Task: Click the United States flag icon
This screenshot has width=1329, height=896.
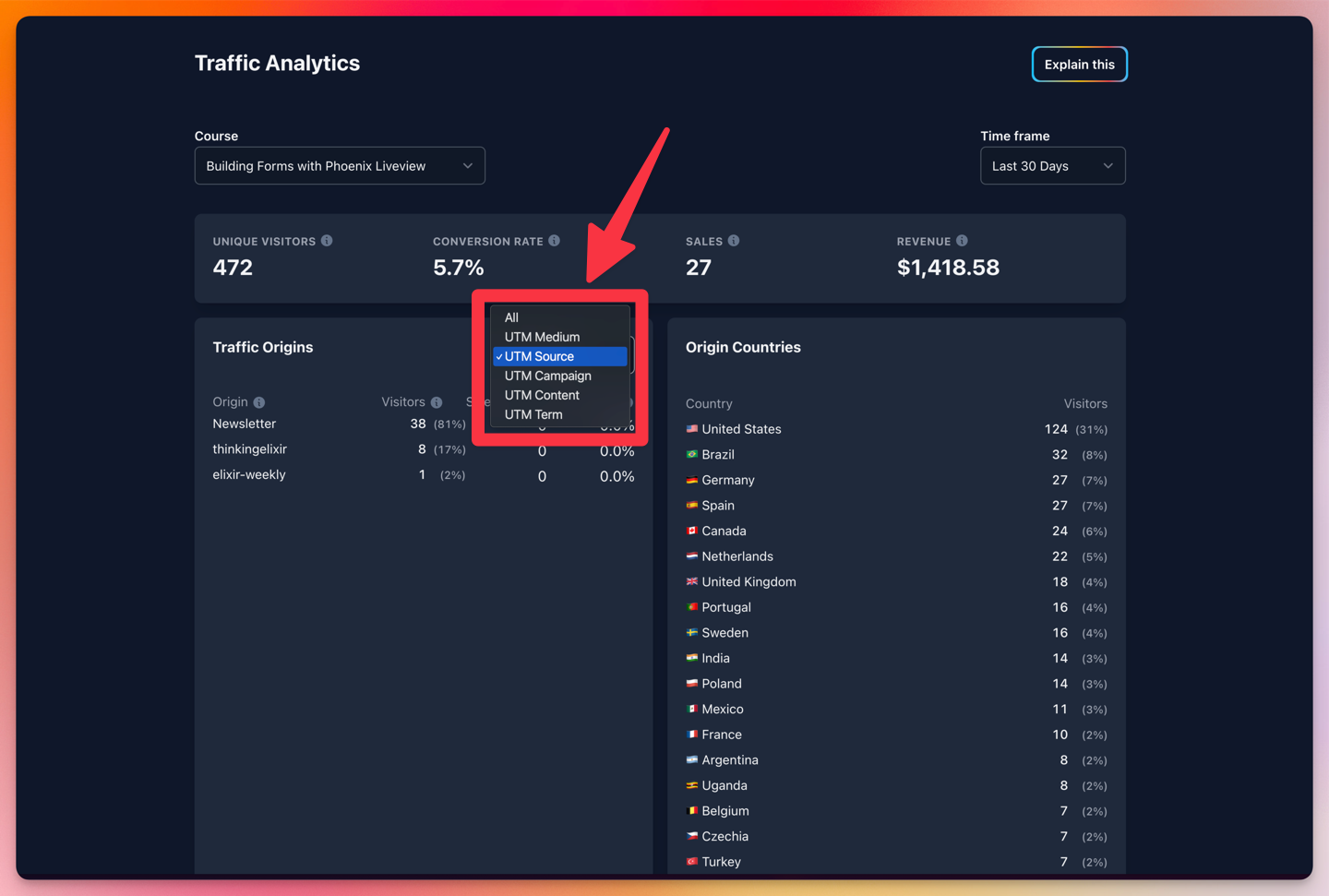Action: tap(692, 428)
